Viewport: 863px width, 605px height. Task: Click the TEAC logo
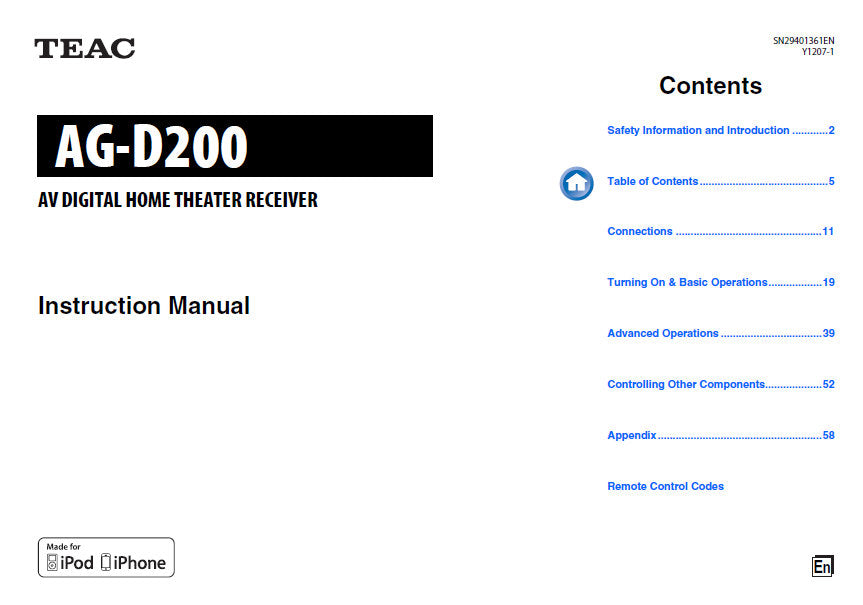tap(85, 47)
